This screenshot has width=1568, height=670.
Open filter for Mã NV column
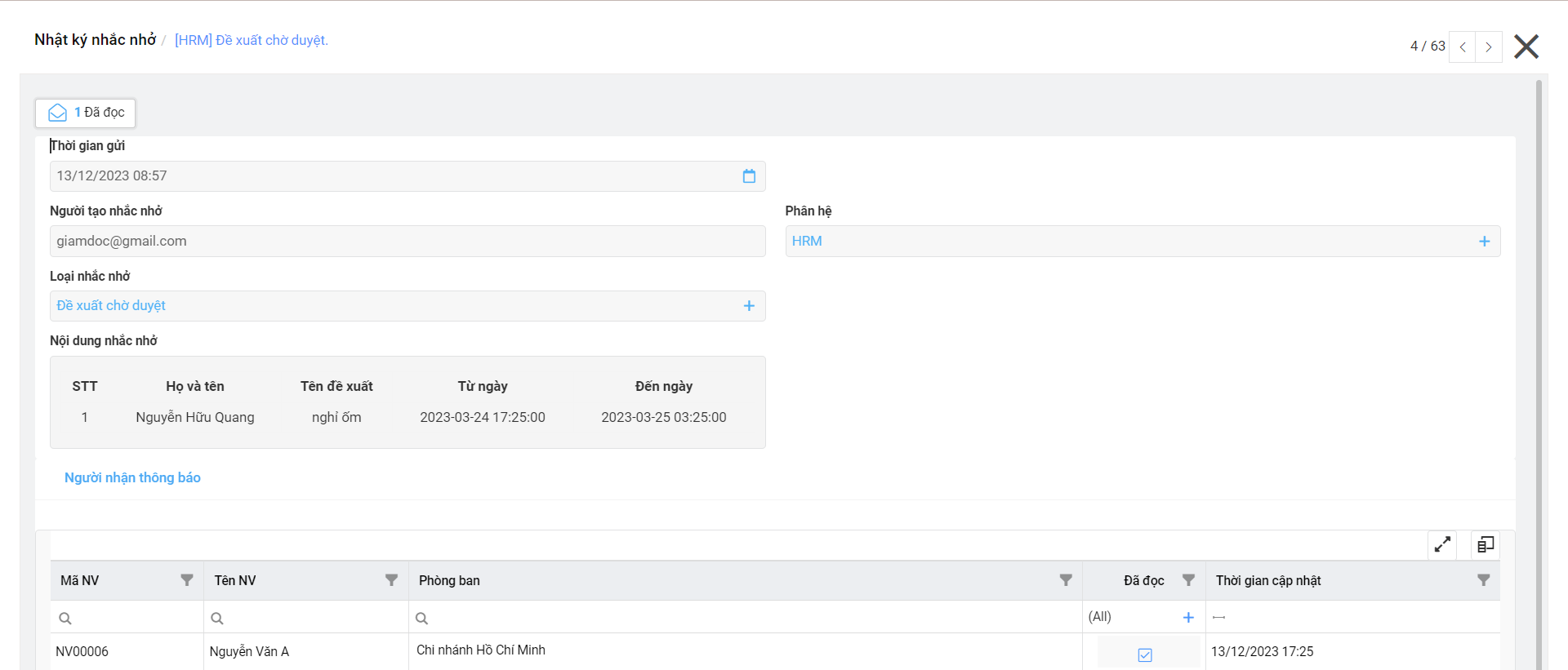[x=187, y=580]
